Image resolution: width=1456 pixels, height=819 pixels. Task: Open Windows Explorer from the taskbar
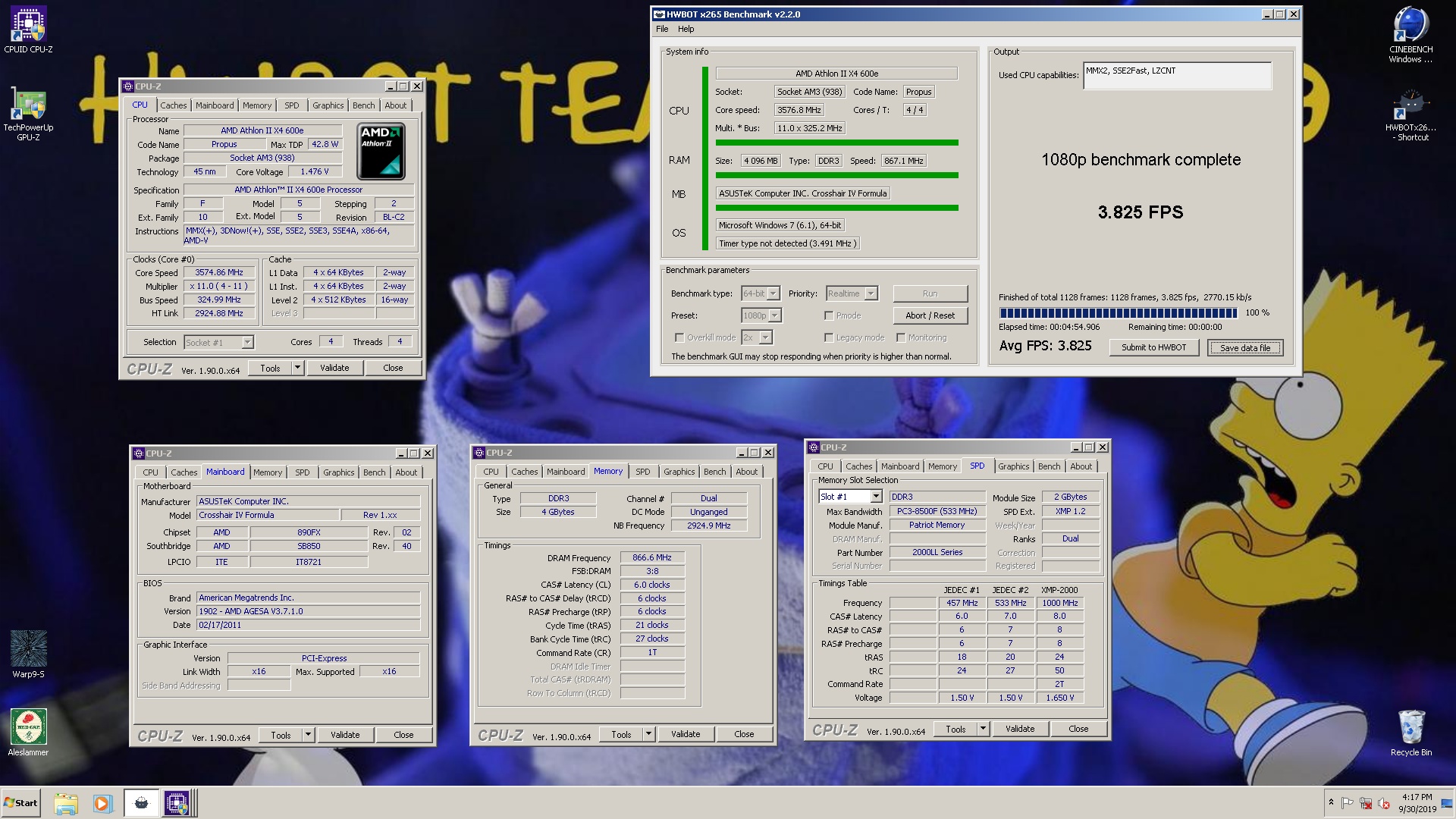pos(66,803)
